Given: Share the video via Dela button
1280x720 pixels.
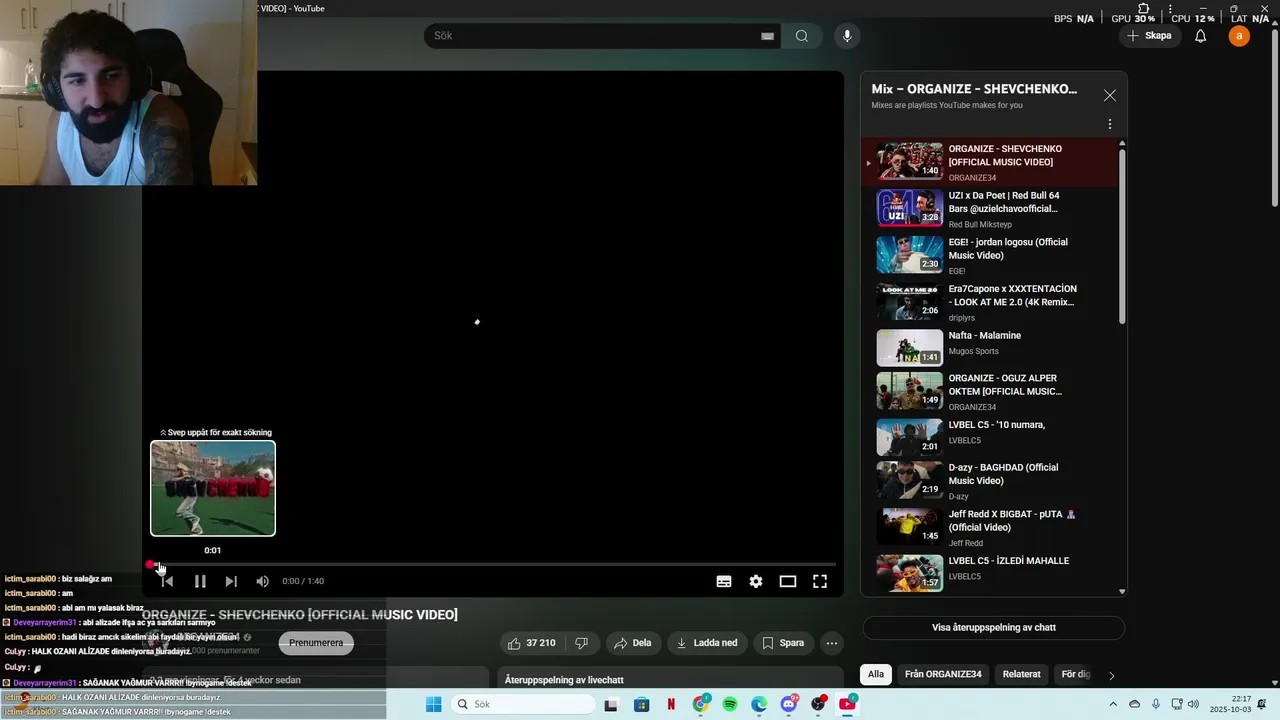Looking at the screenshot, I should pyautogui.click(x=632, y=643).
